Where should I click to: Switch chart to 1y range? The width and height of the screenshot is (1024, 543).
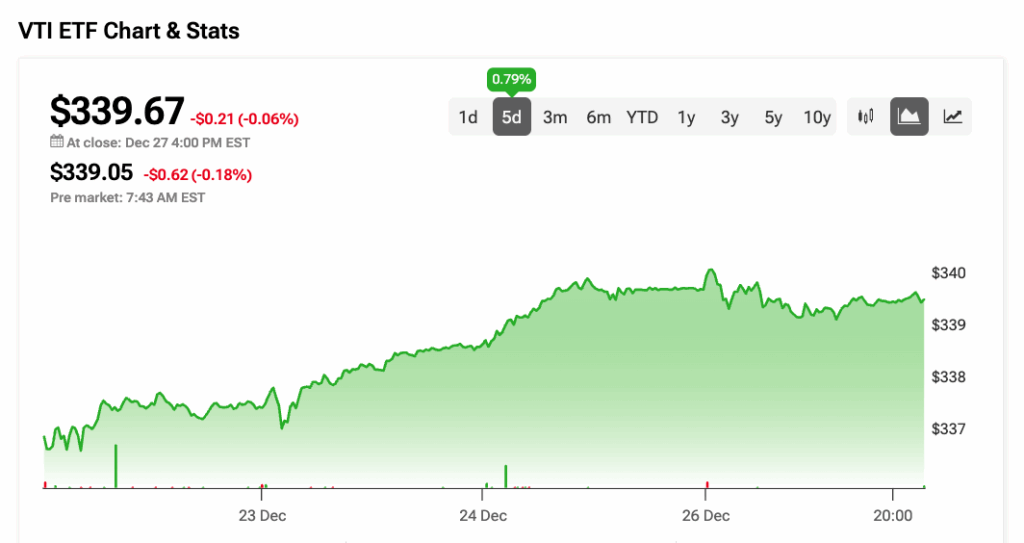coord(686,117)
